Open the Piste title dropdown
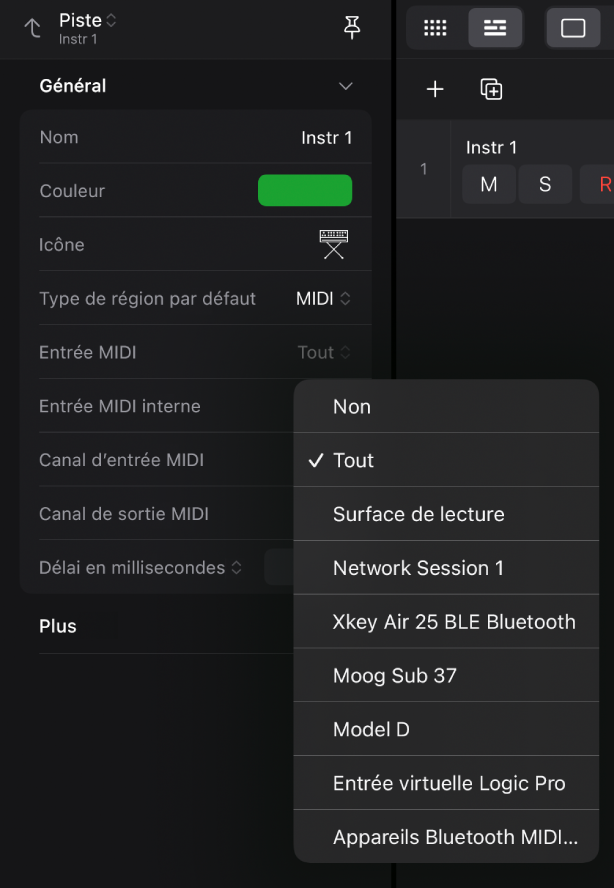 (x=88, y=21)
